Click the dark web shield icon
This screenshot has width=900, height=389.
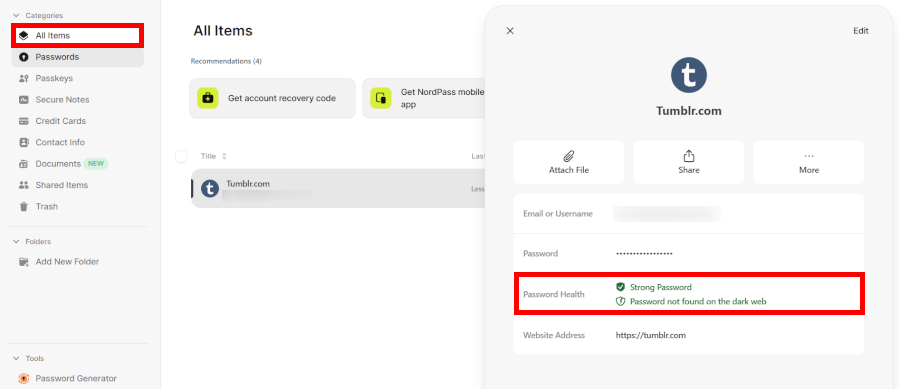(x=620, y=301)
